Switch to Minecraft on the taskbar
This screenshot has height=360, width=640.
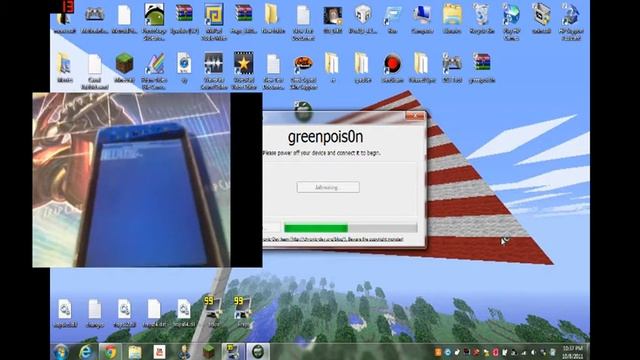209,351
